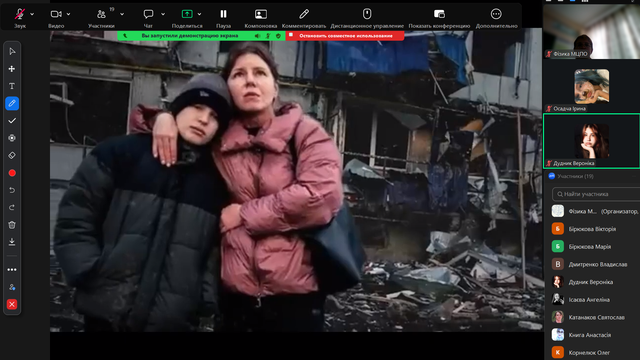Open Дистанционное управление remote control
640x360 pixels.
[x=367, y=14]
